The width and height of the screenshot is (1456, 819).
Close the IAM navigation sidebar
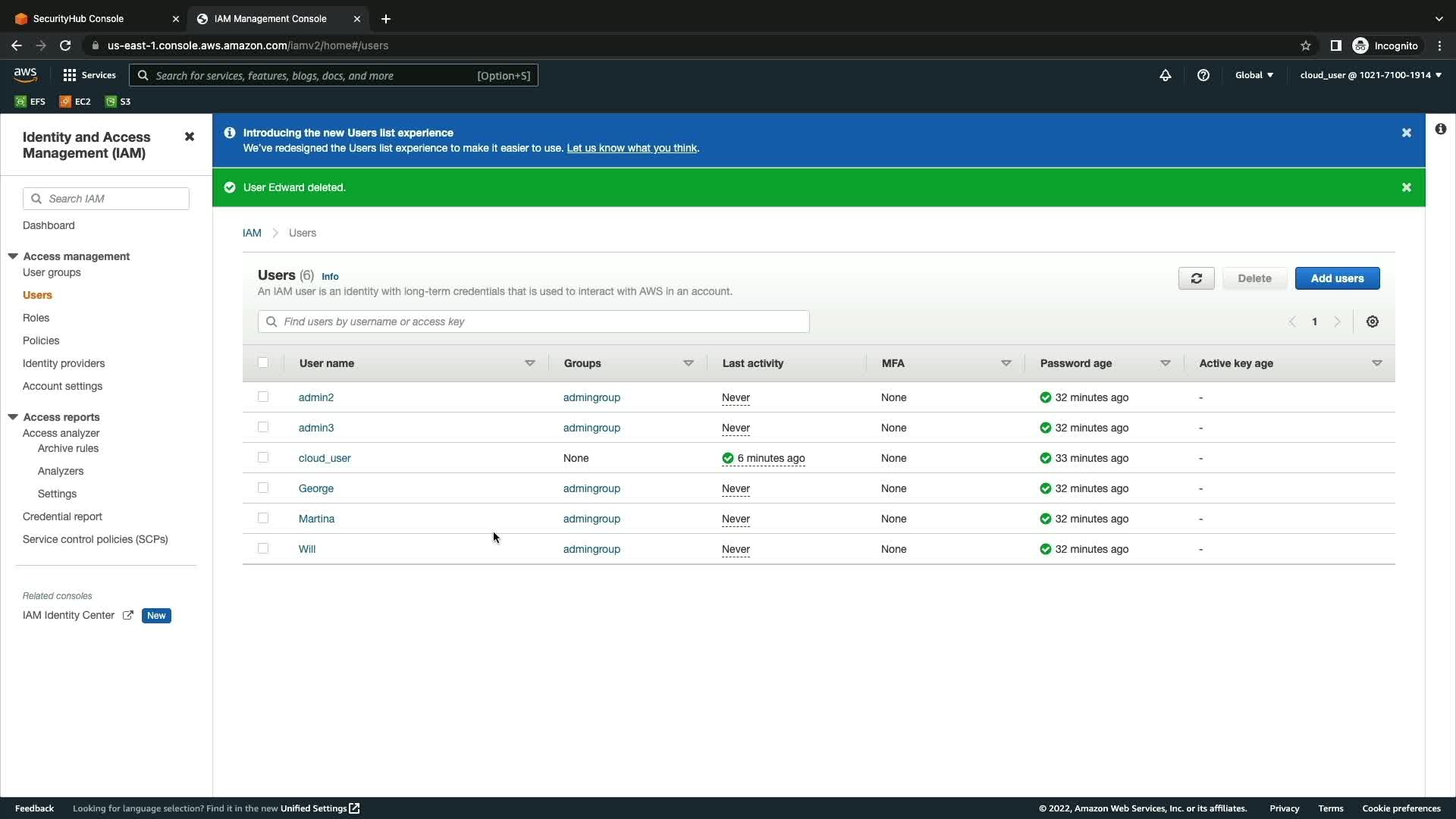pyautogui.click(x=190, y=136)
